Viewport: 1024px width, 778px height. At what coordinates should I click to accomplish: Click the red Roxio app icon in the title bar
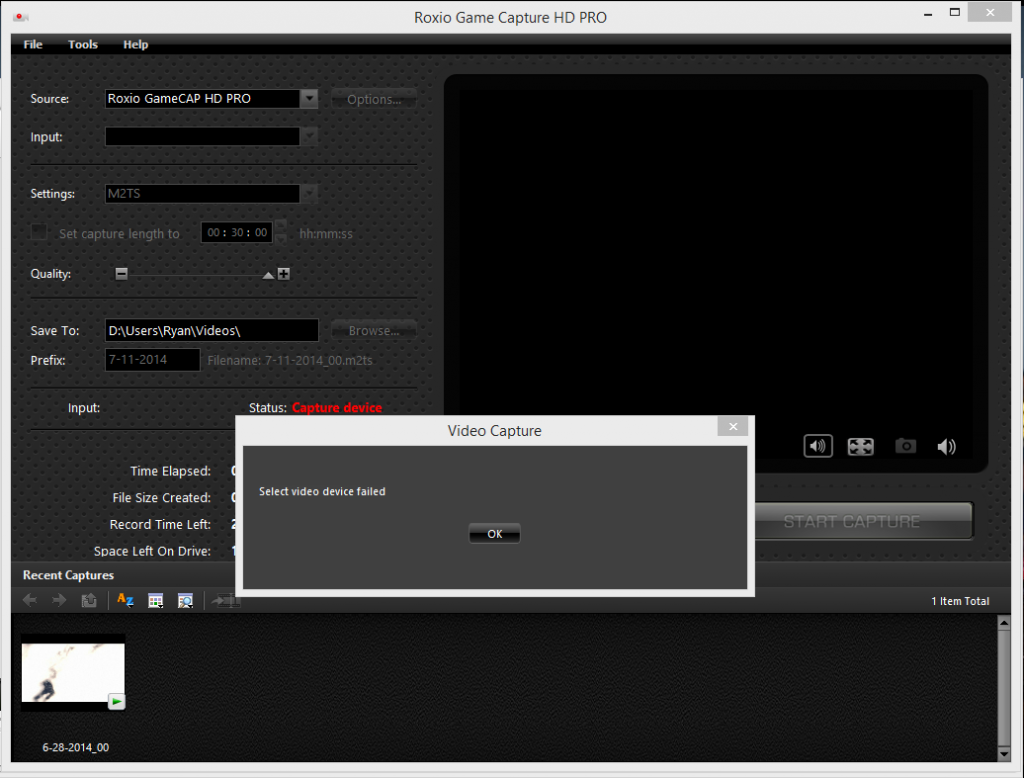click(x=20, y=17)
